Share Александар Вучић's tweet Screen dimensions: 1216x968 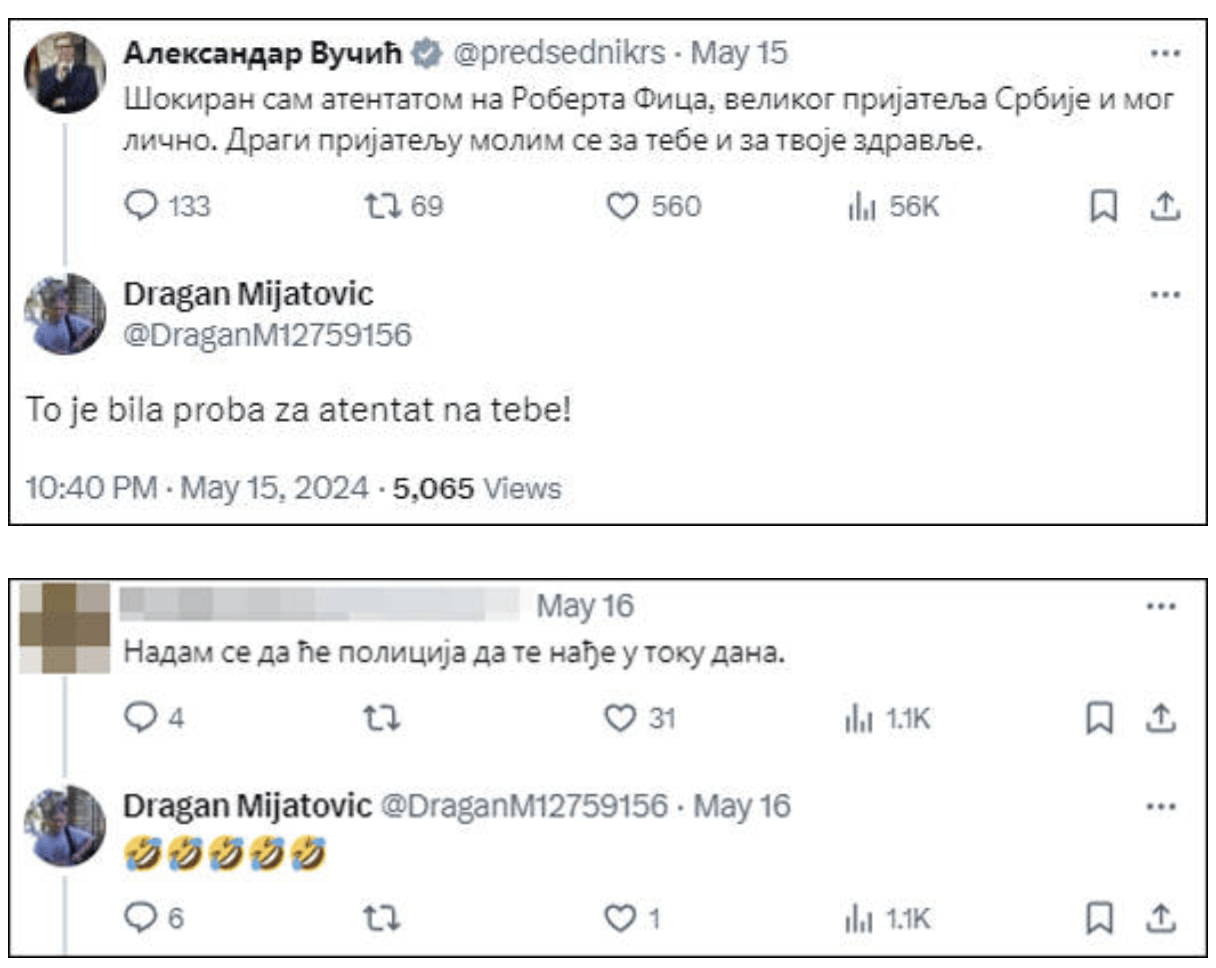1162,206
